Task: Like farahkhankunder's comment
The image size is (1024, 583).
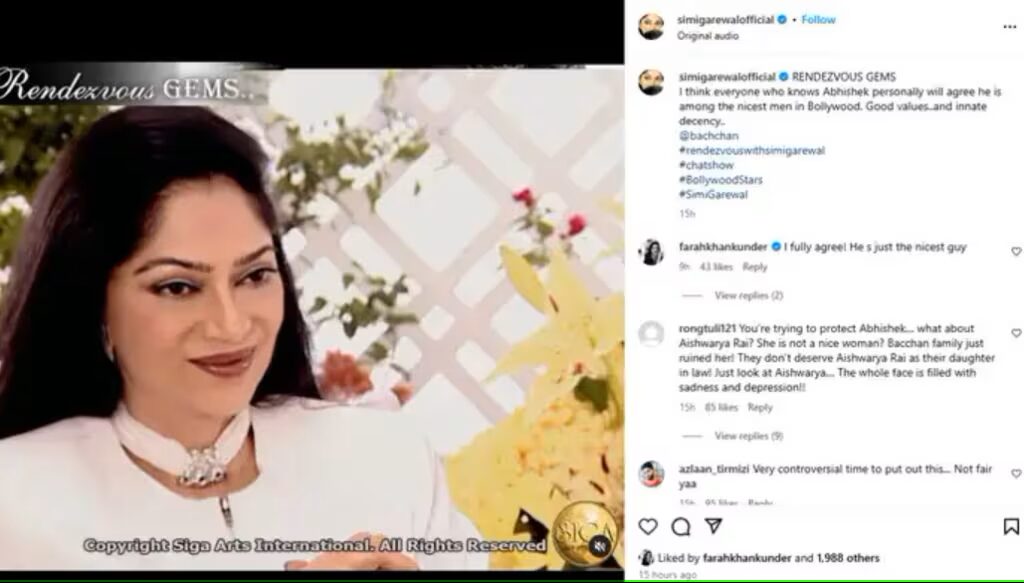Action: click(x=1016, y=251)
